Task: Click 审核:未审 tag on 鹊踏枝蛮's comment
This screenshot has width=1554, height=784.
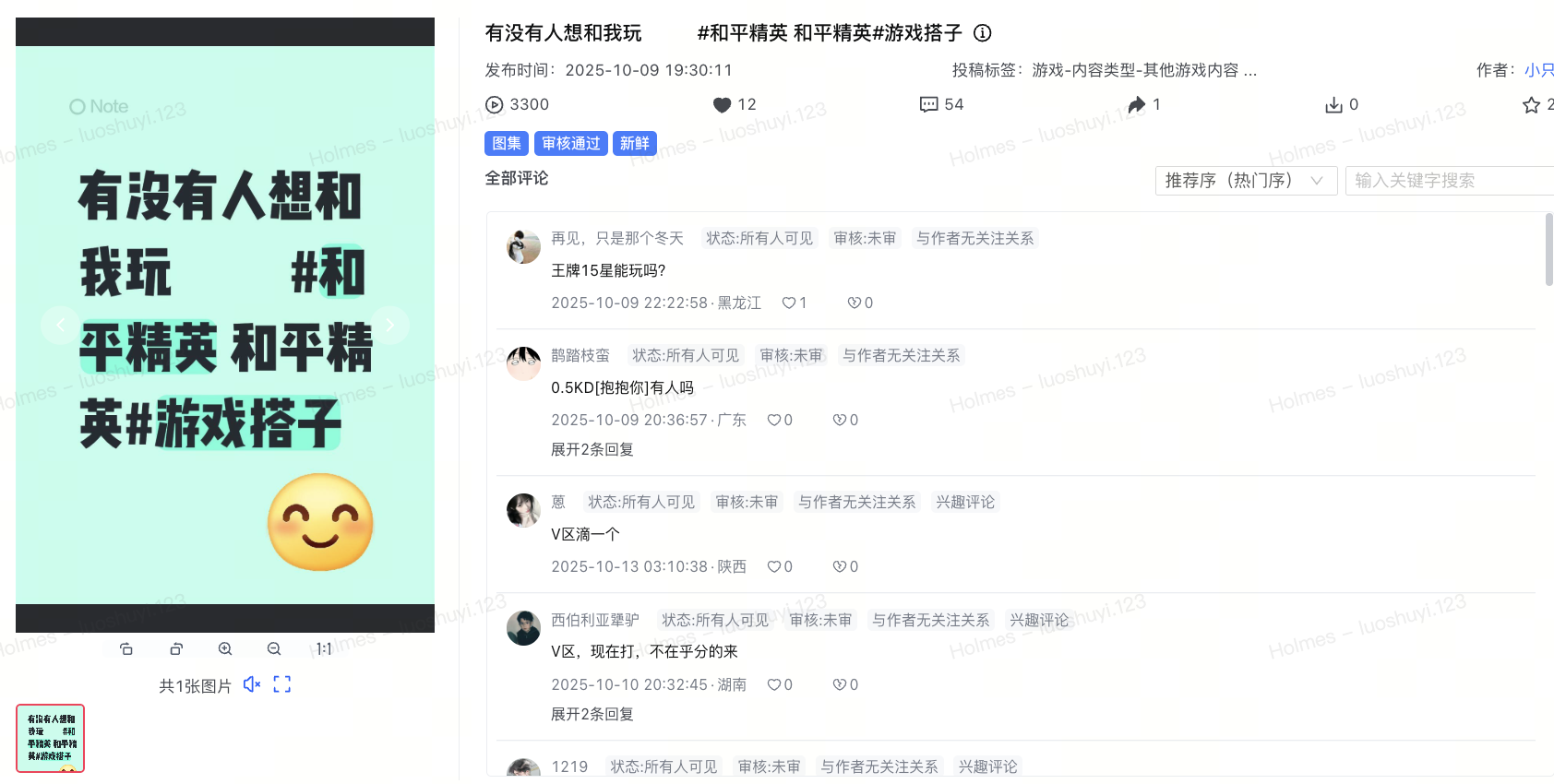Action: (791, 356)
